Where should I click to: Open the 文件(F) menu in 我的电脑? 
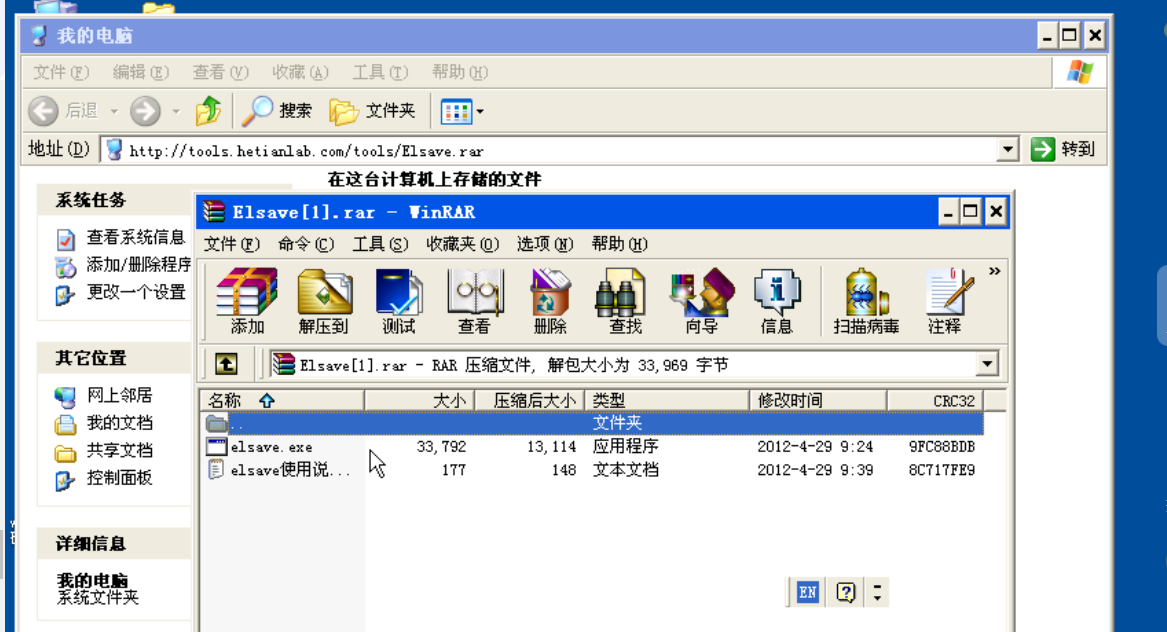pos(61,72)
